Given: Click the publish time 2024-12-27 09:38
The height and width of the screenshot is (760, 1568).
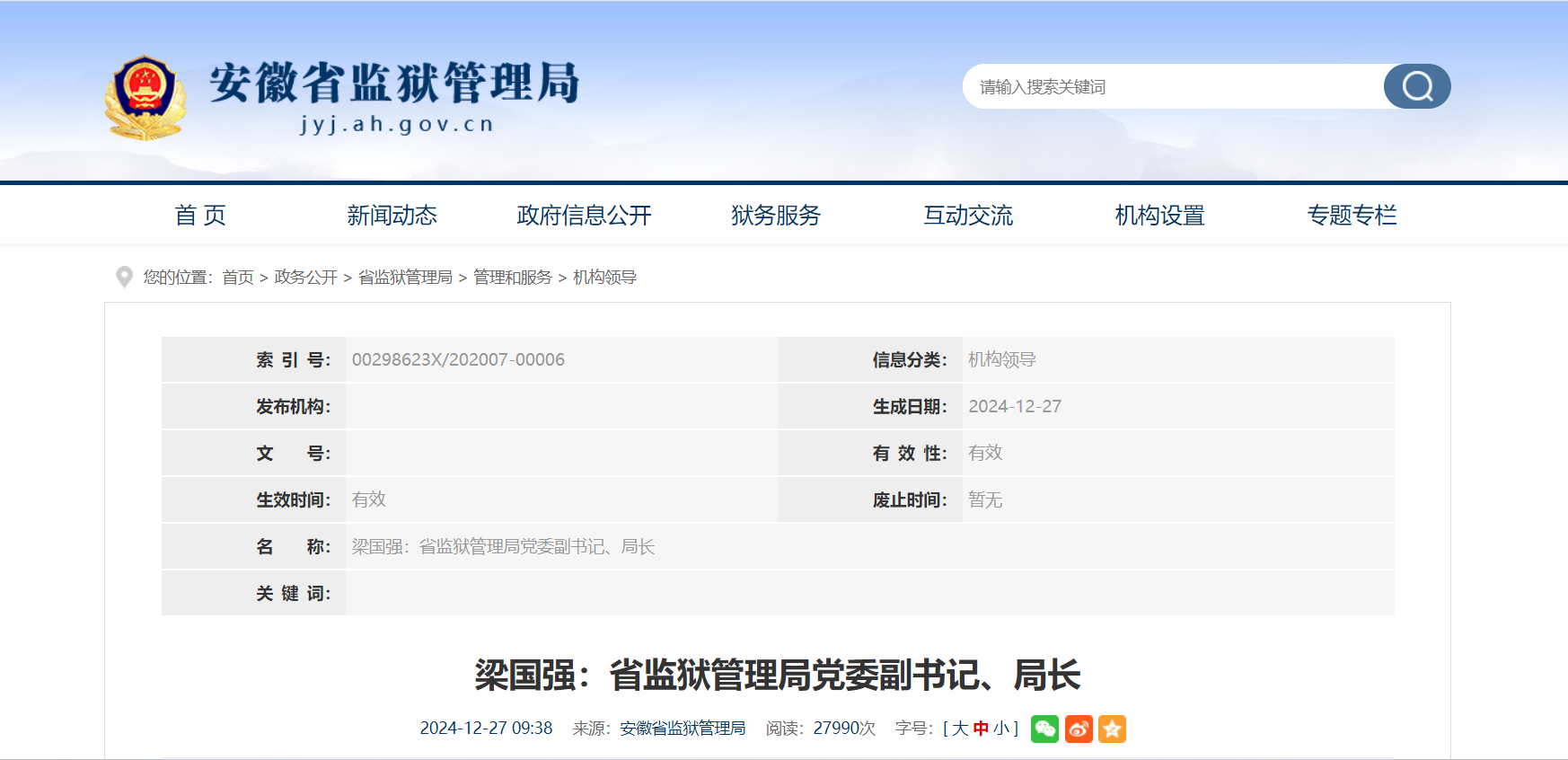Looking at the screenshot, I should tap(487, 729).
